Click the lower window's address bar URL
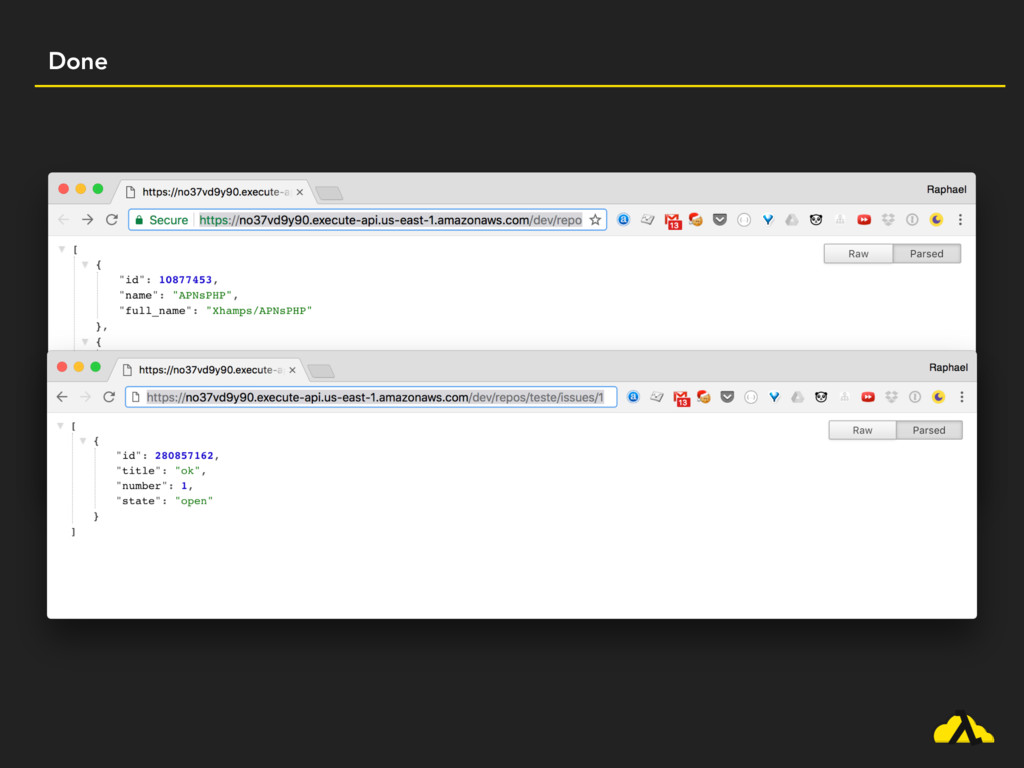The height and width of the screenshot is (768, 1024). click(x=374, y=397)
